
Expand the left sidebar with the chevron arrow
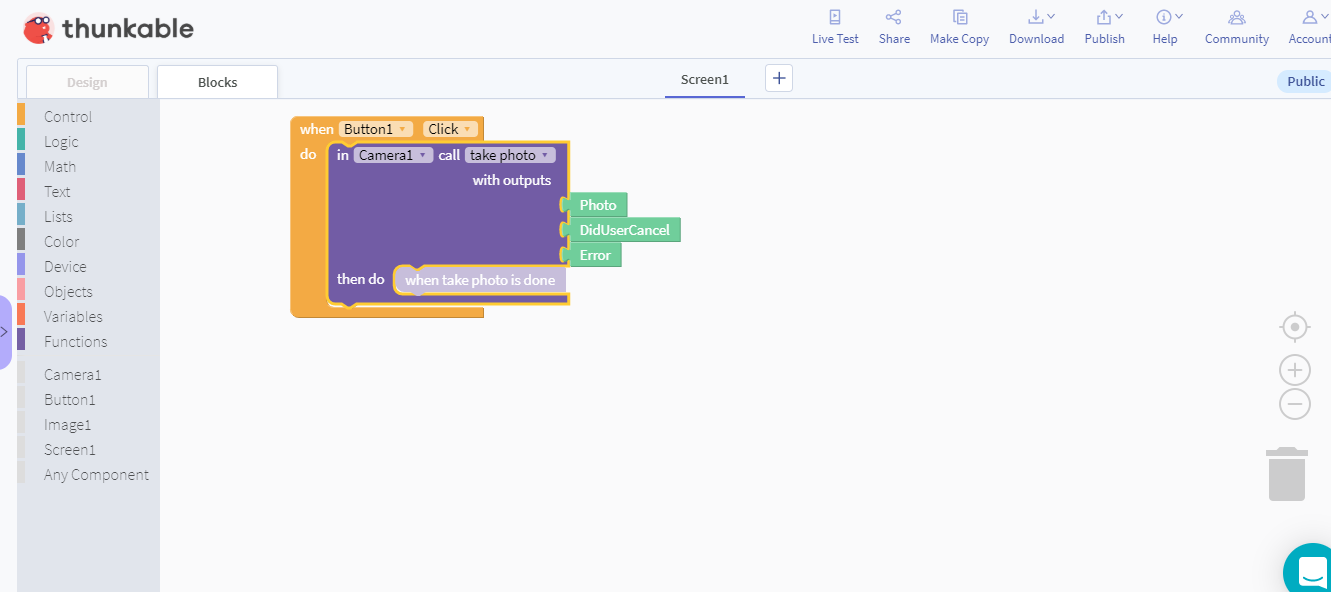(6, 331)
